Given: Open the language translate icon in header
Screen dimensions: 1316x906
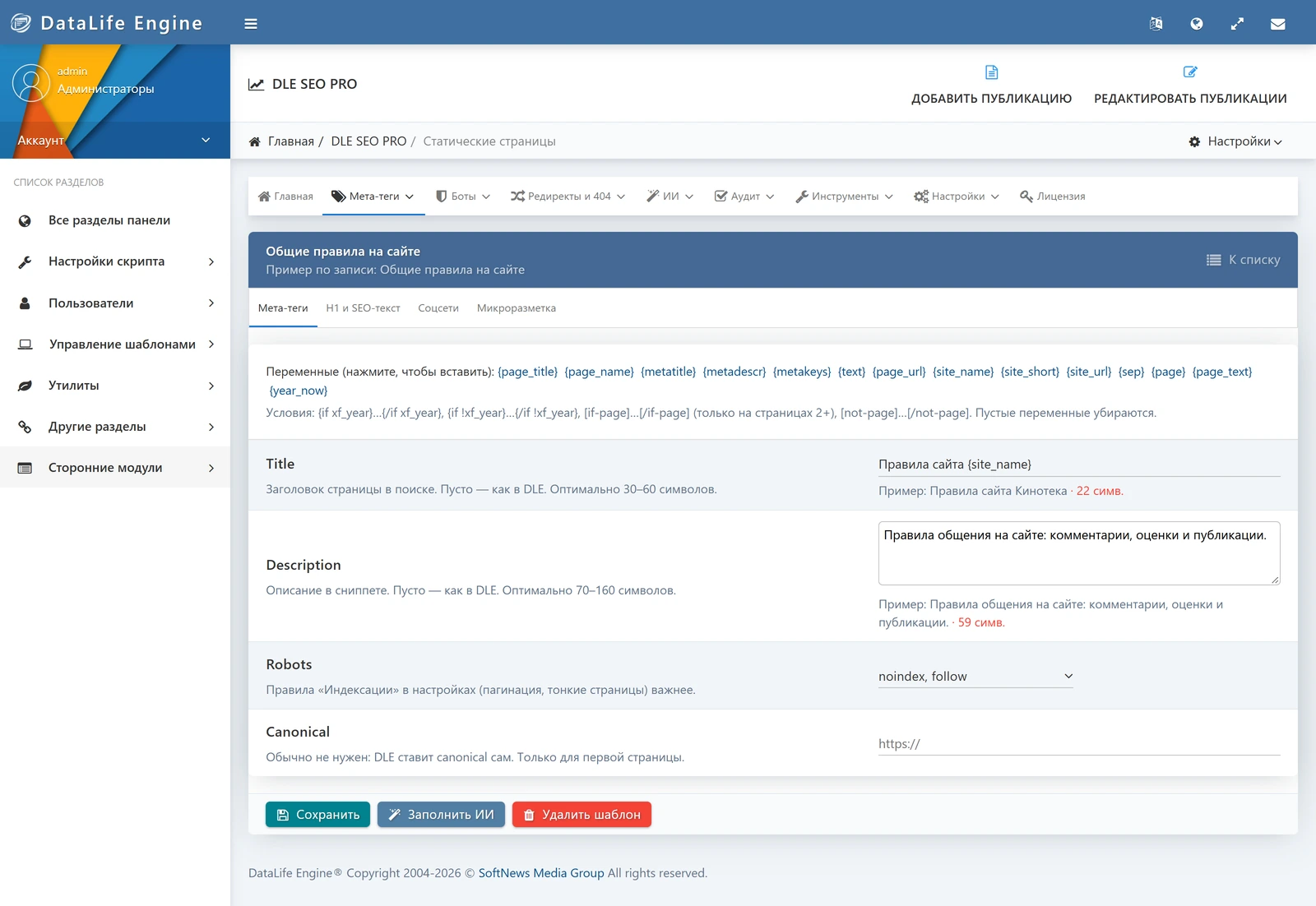Looking at the screenshot, I should point(1156,24).
